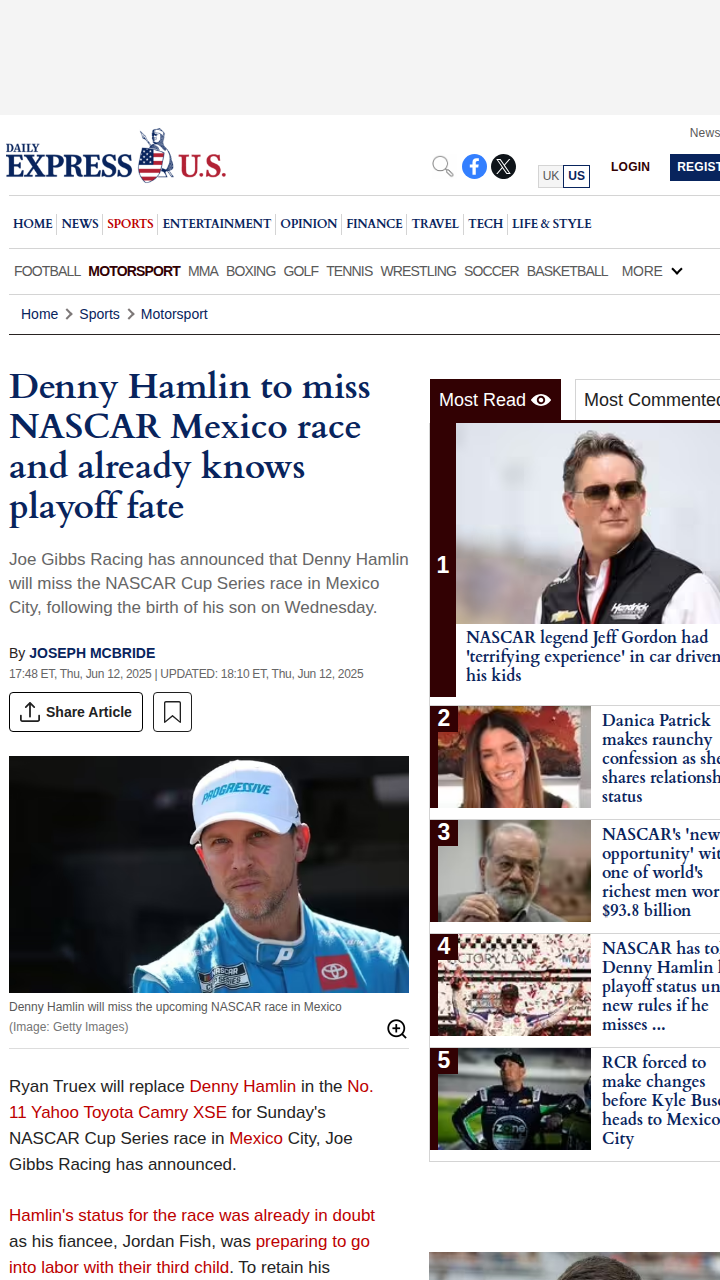The image size is (720, 1280).
Task: Click the 'Image: Getty Images' credit text
Action: (x=69, y=1027)
